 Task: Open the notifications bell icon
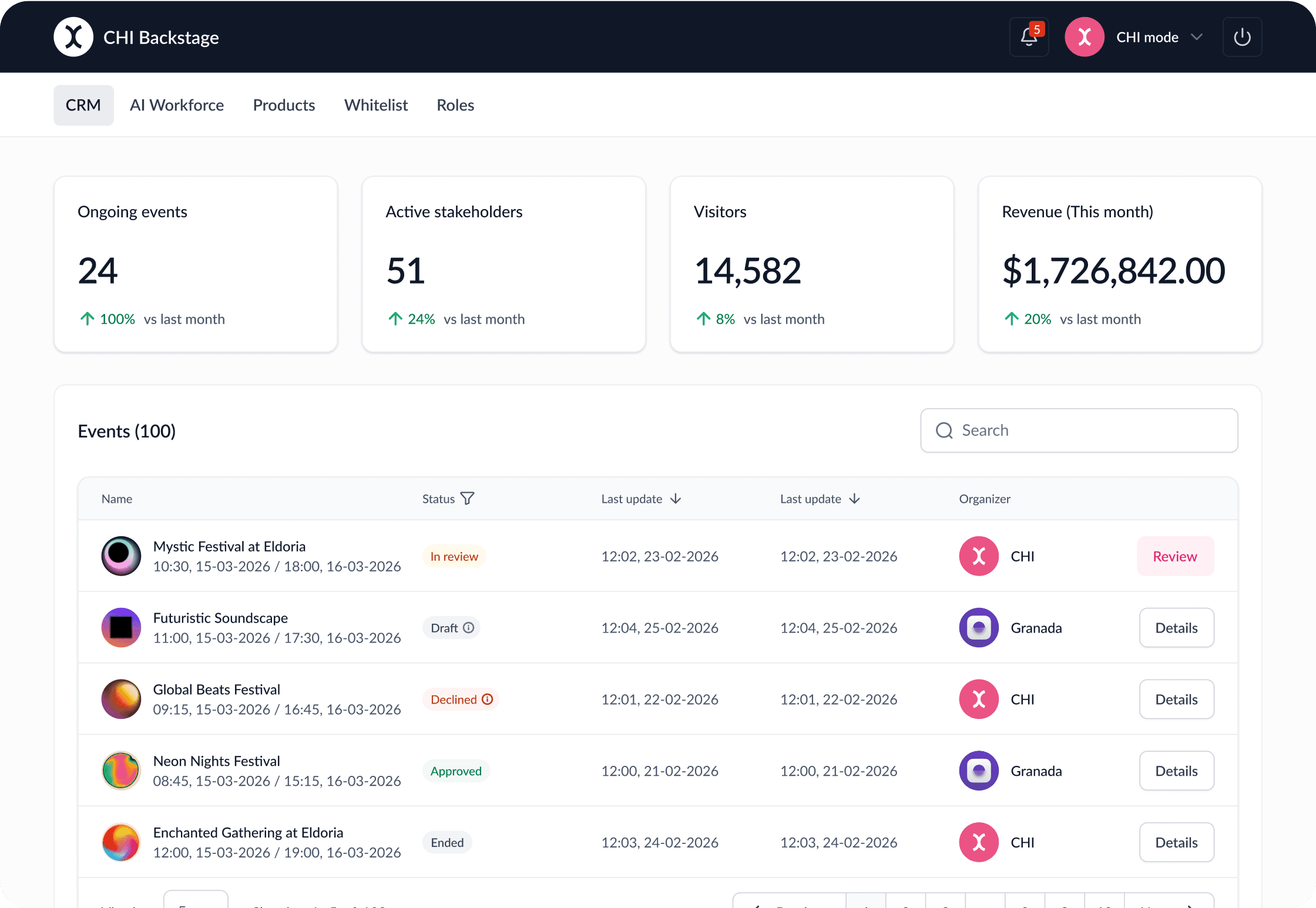[1028, 37]
